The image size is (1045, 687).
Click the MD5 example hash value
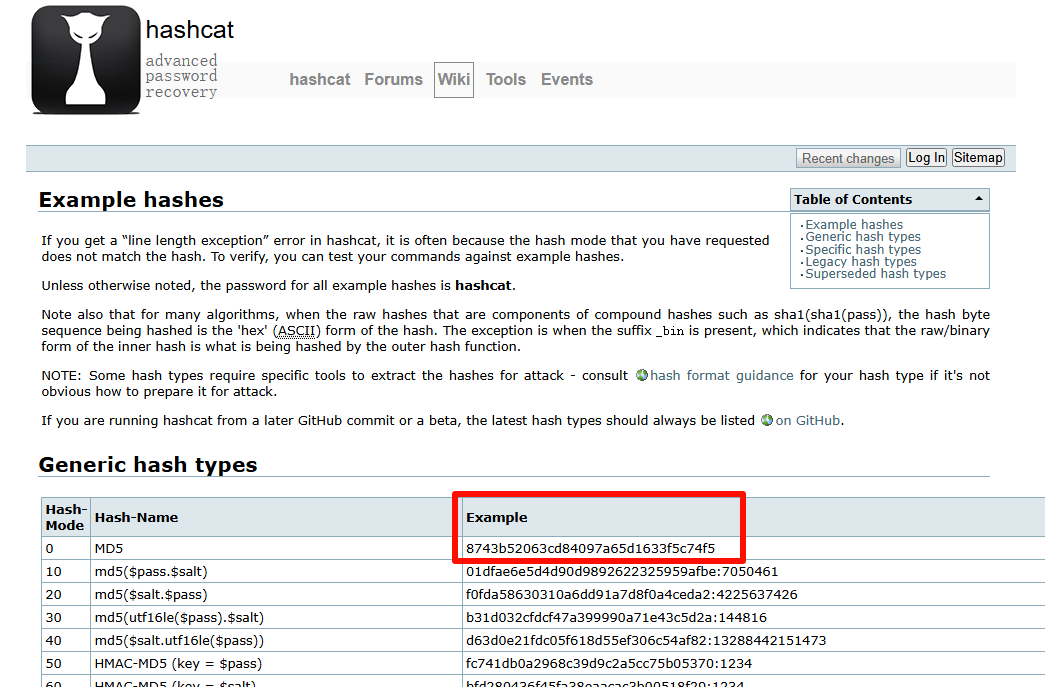591,548
